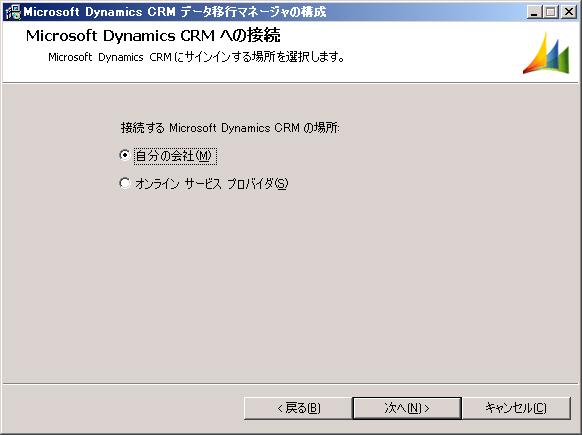Click the heading Microsoft Dynamics CRM への接続
582x435 pixels.
(x=153, y=36)
